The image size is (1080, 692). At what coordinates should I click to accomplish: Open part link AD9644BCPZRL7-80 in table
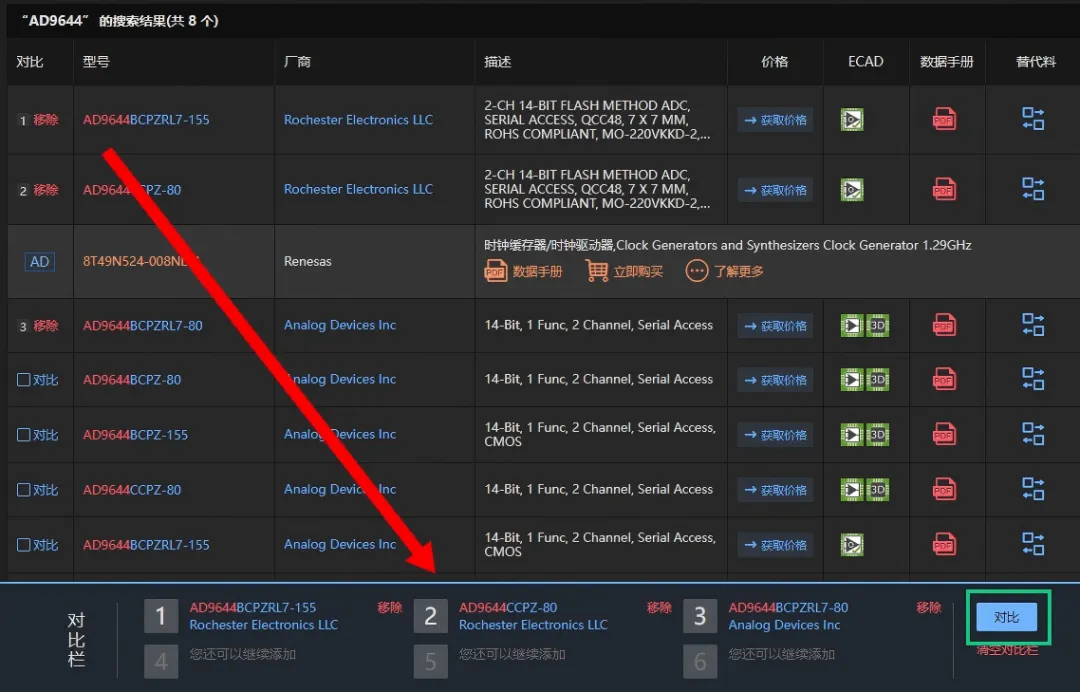coord(143,325)
